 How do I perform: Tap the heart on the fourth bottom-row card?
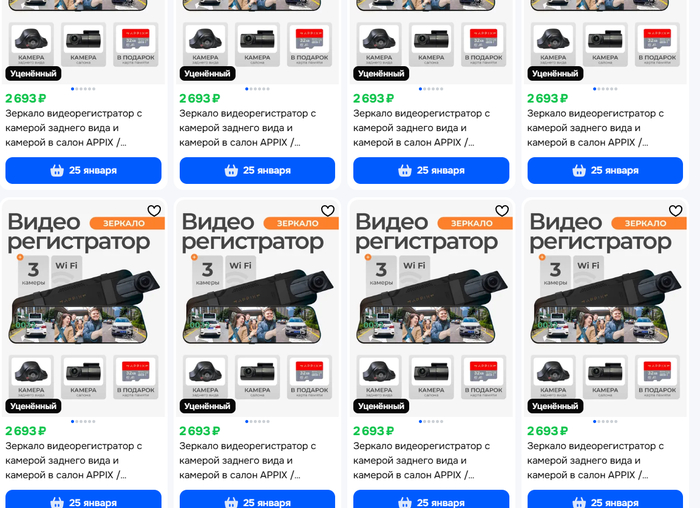point(675,210)
